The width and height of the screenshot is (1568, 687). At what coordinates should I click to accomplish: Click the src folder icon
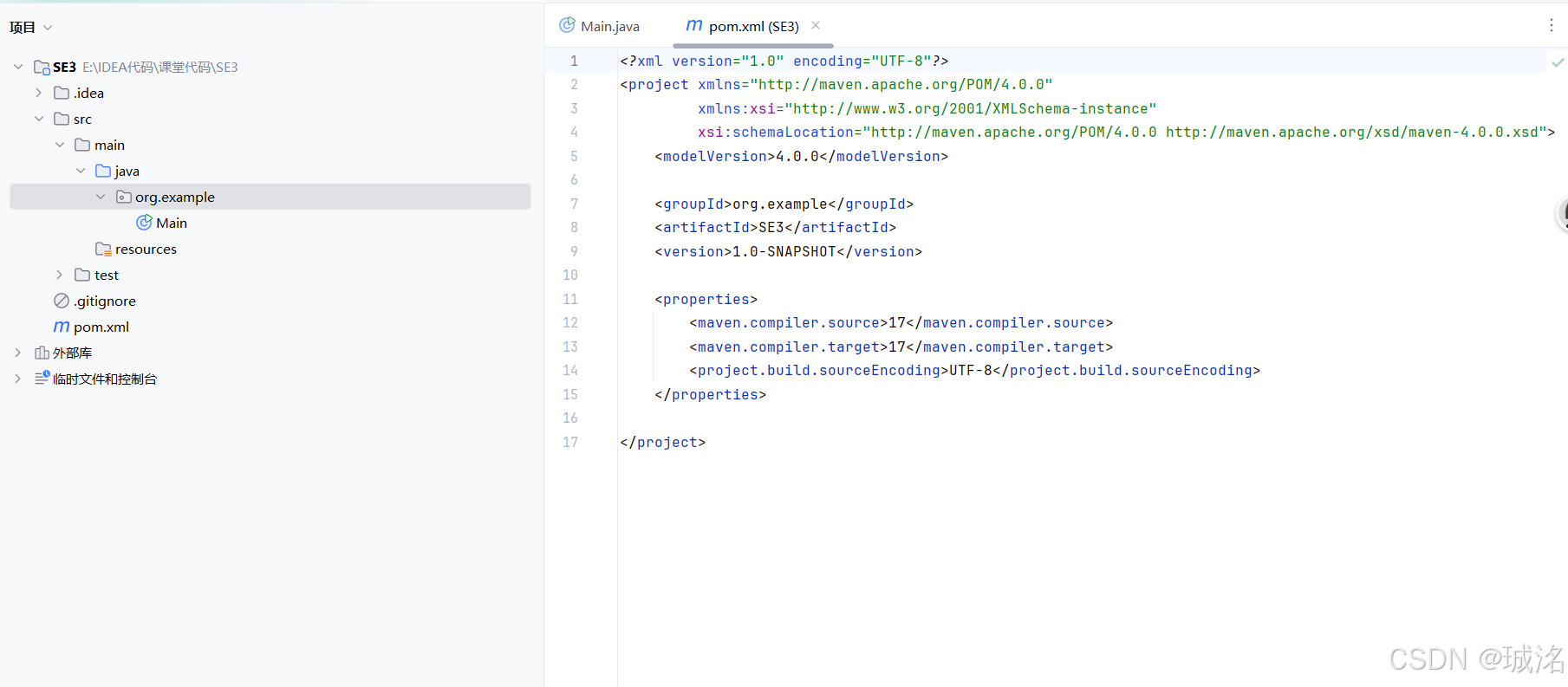(62, 119)
